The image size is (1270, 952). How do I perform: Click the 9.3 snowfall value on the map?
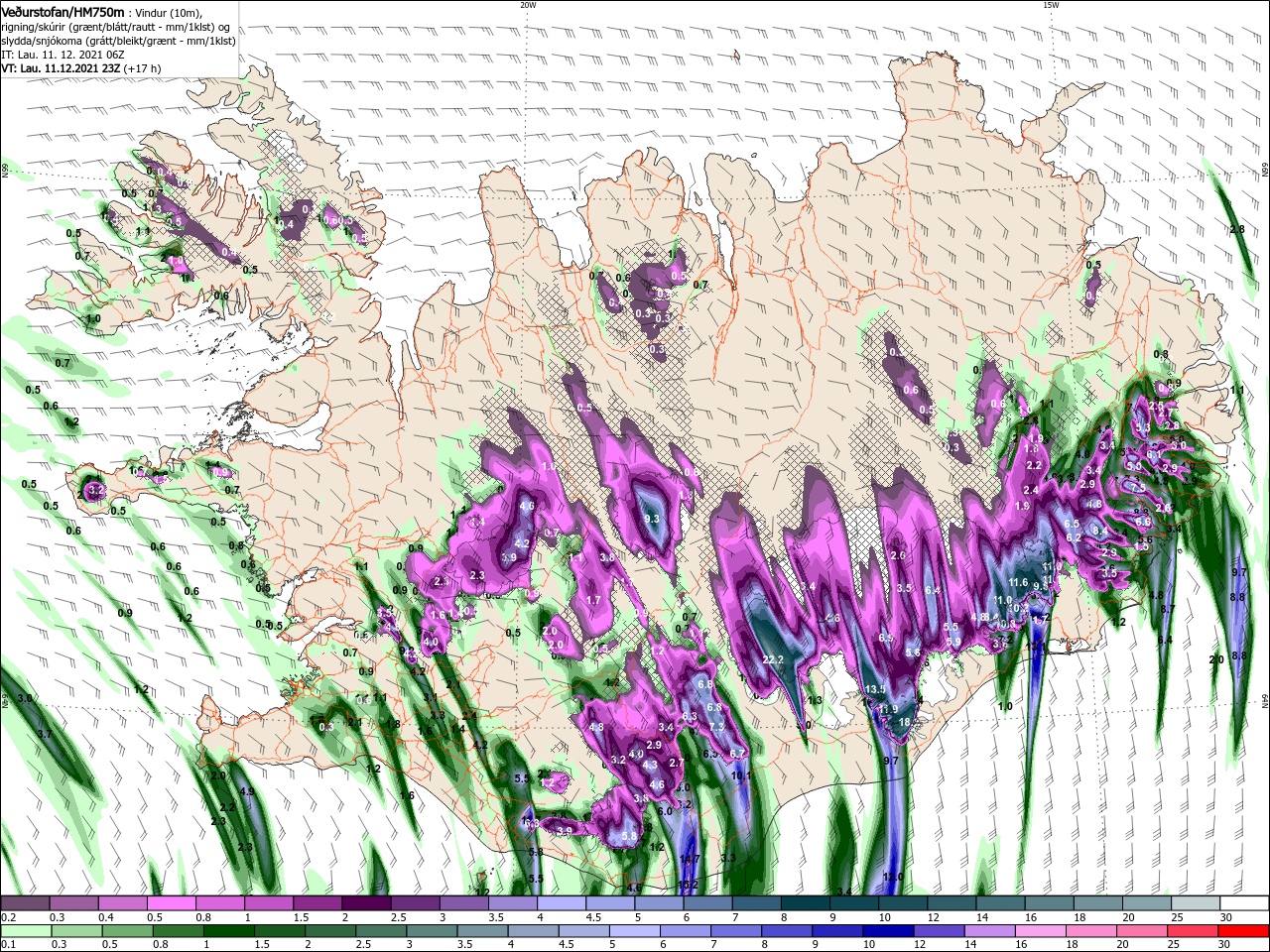(652, 519)
